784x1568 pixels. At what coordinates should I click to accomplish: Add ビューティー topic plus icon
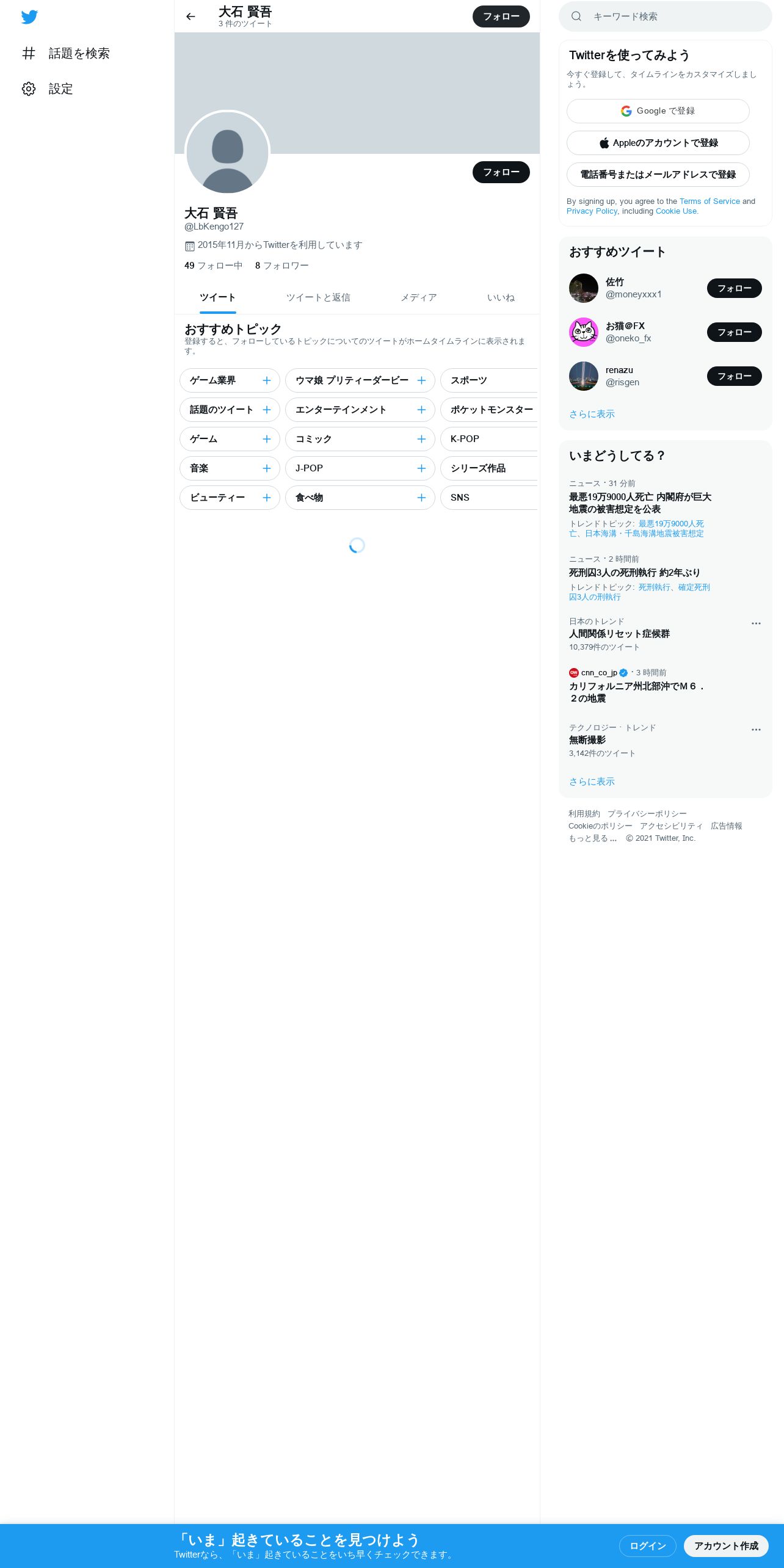pyautogui.click(x=267, y=498)
